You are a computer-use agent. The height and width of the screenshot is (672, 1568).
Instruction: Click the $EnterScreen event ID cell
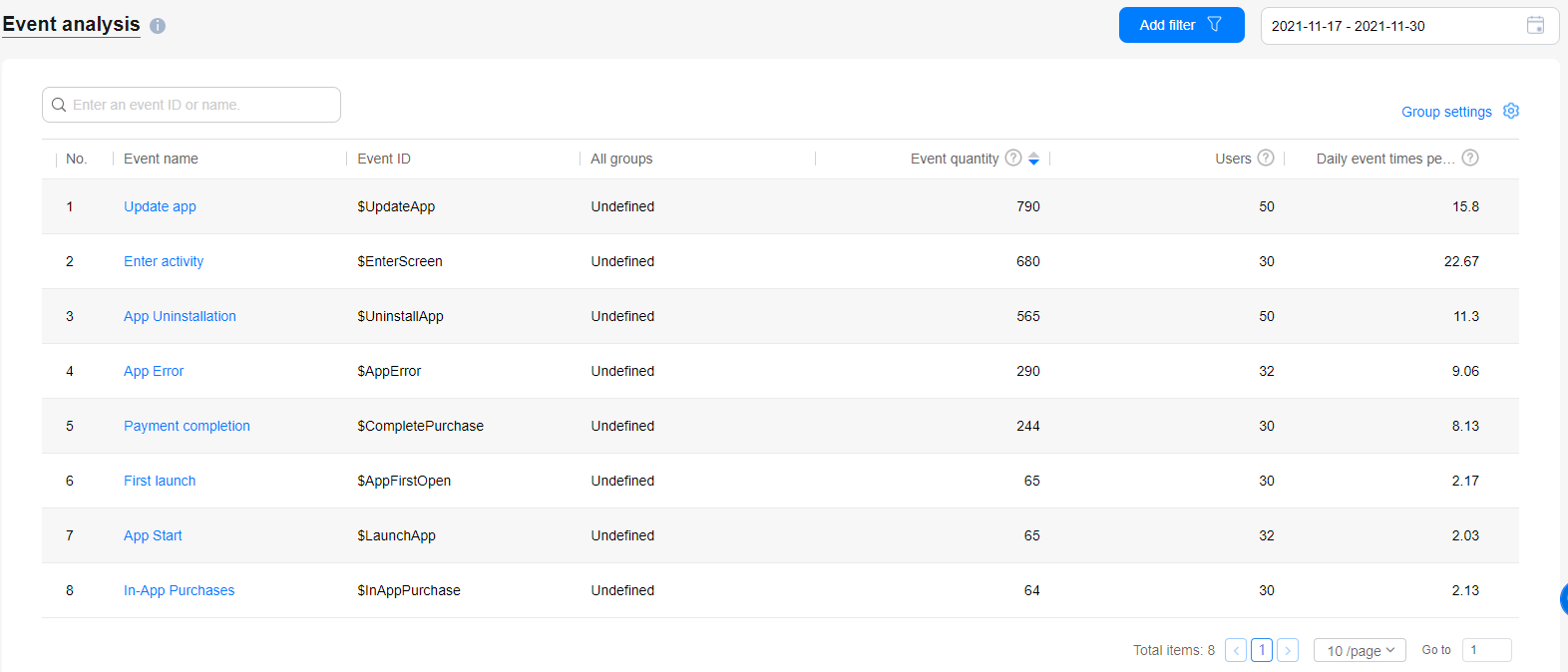pos(400,261)
